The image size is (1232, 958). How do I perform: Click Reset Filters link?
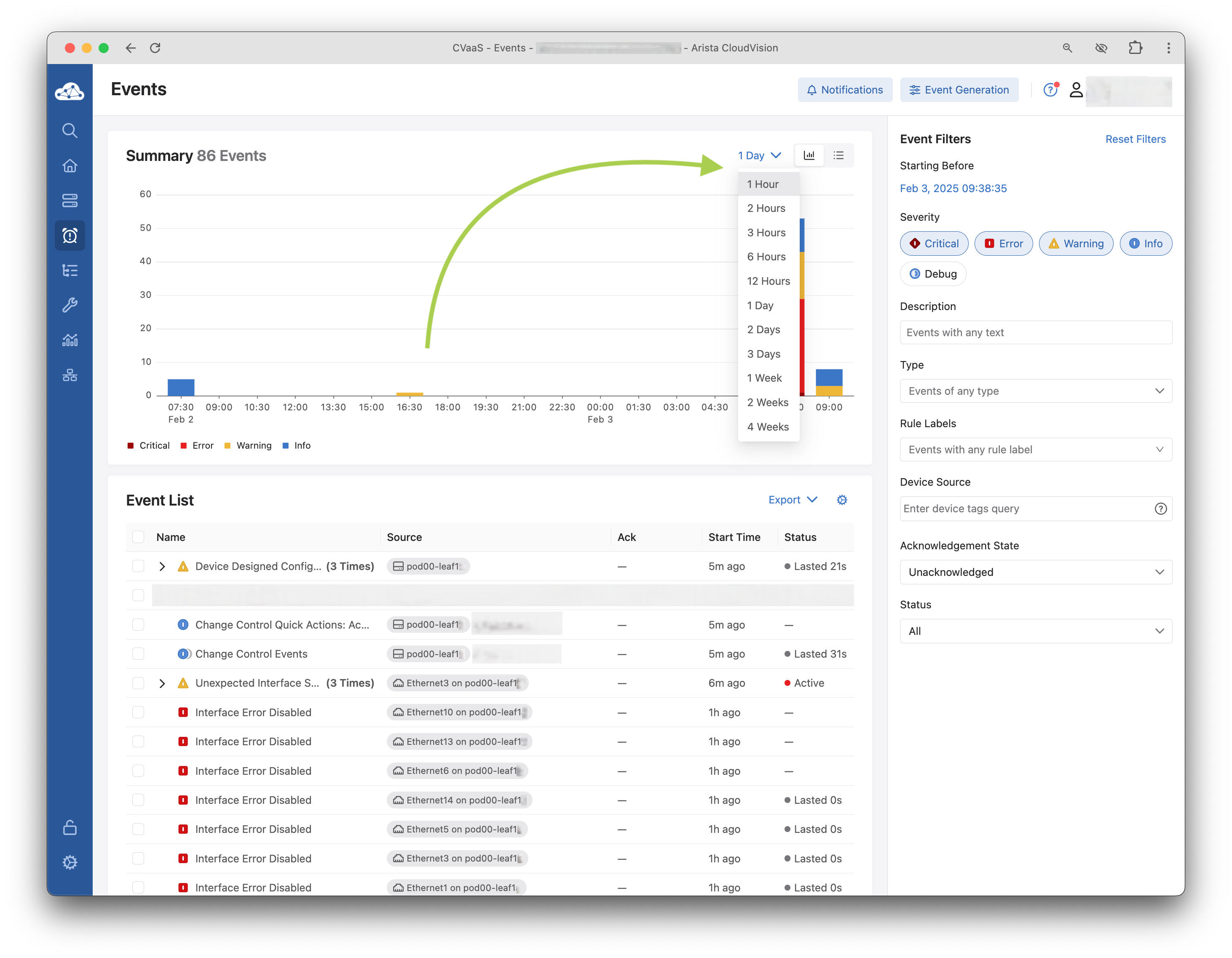[x=1135, y=139]
